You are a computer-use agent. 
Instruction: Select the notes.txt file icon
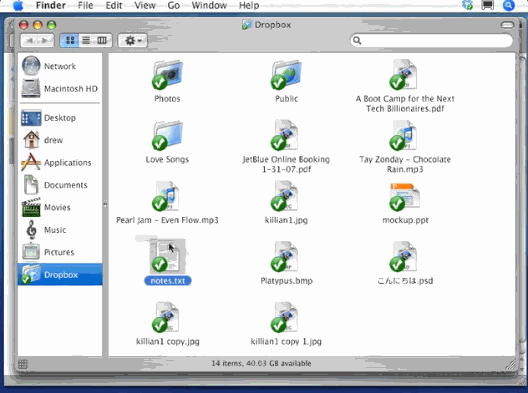pos(167,256)
